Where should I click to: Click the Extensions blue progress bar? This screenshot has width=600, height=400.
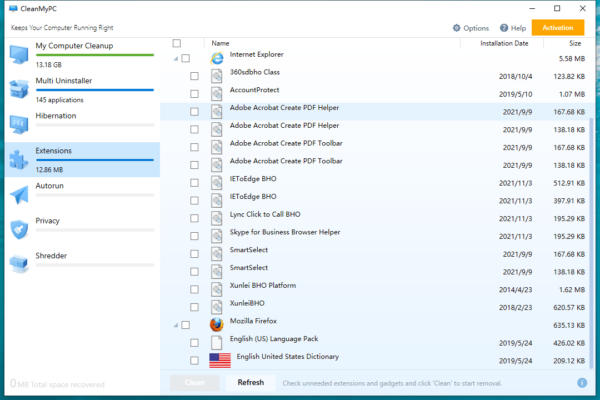(95, 160)
